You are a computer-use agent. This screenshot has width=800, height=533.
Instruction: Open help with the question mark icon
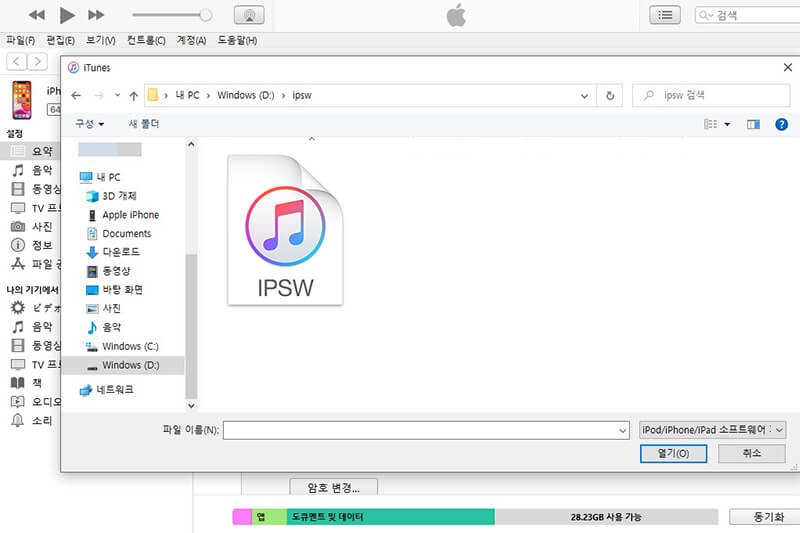click(781, 124)
